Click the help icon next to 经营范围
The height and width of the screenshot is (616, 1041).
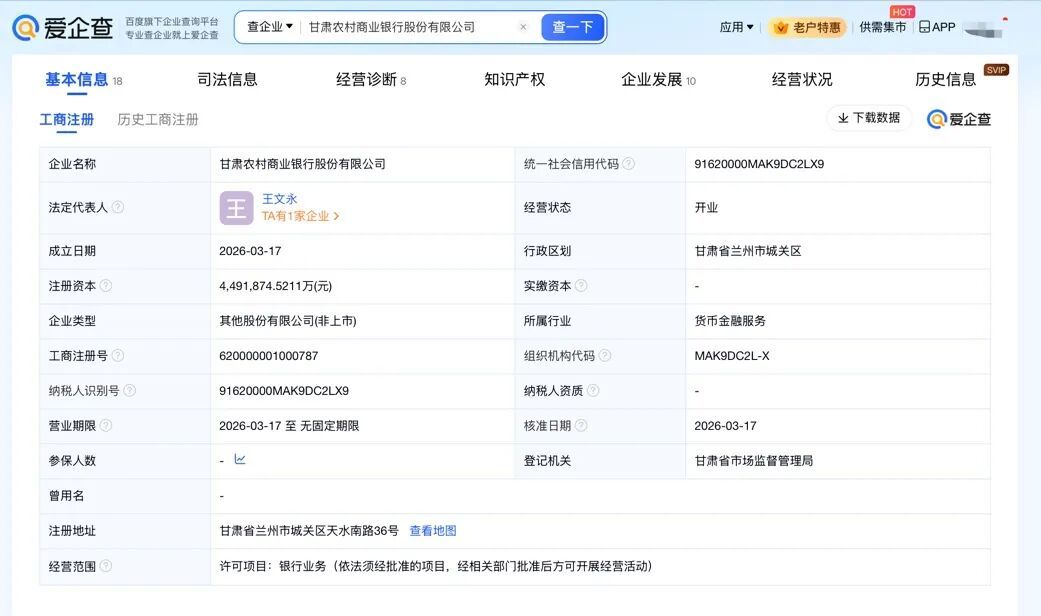click(x=106, y=566)
